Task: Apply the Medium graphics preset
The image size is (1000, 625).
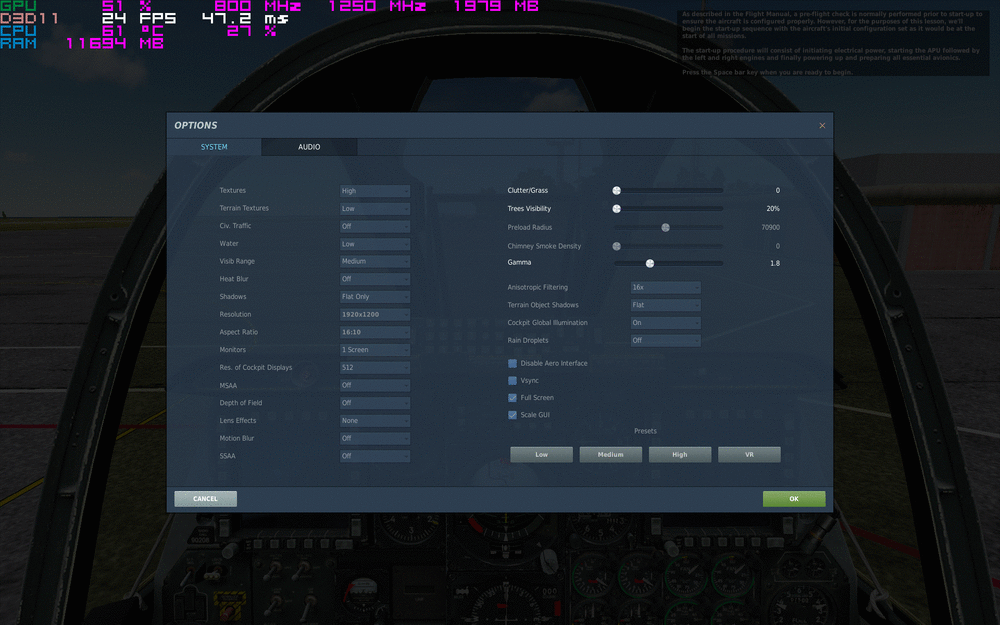Action: coord(610,454)
